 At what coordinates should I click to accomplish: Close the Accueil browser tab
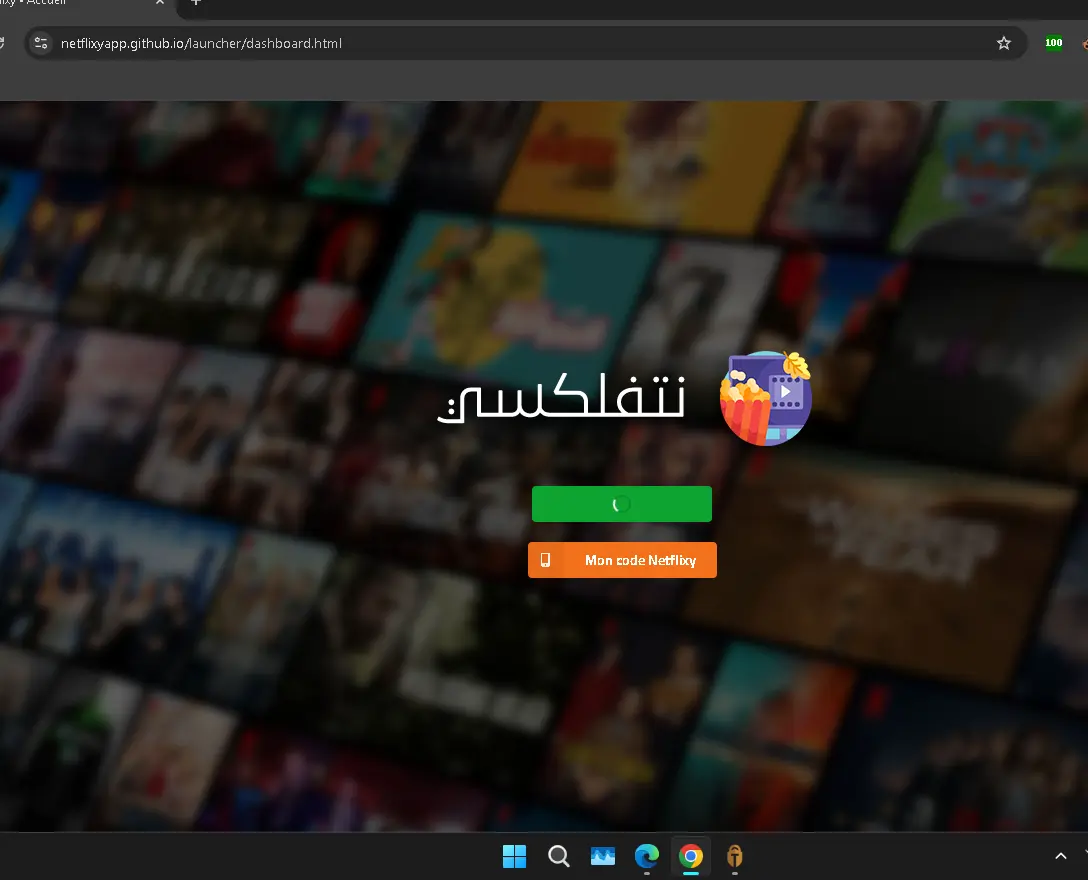tap(160, 2)
